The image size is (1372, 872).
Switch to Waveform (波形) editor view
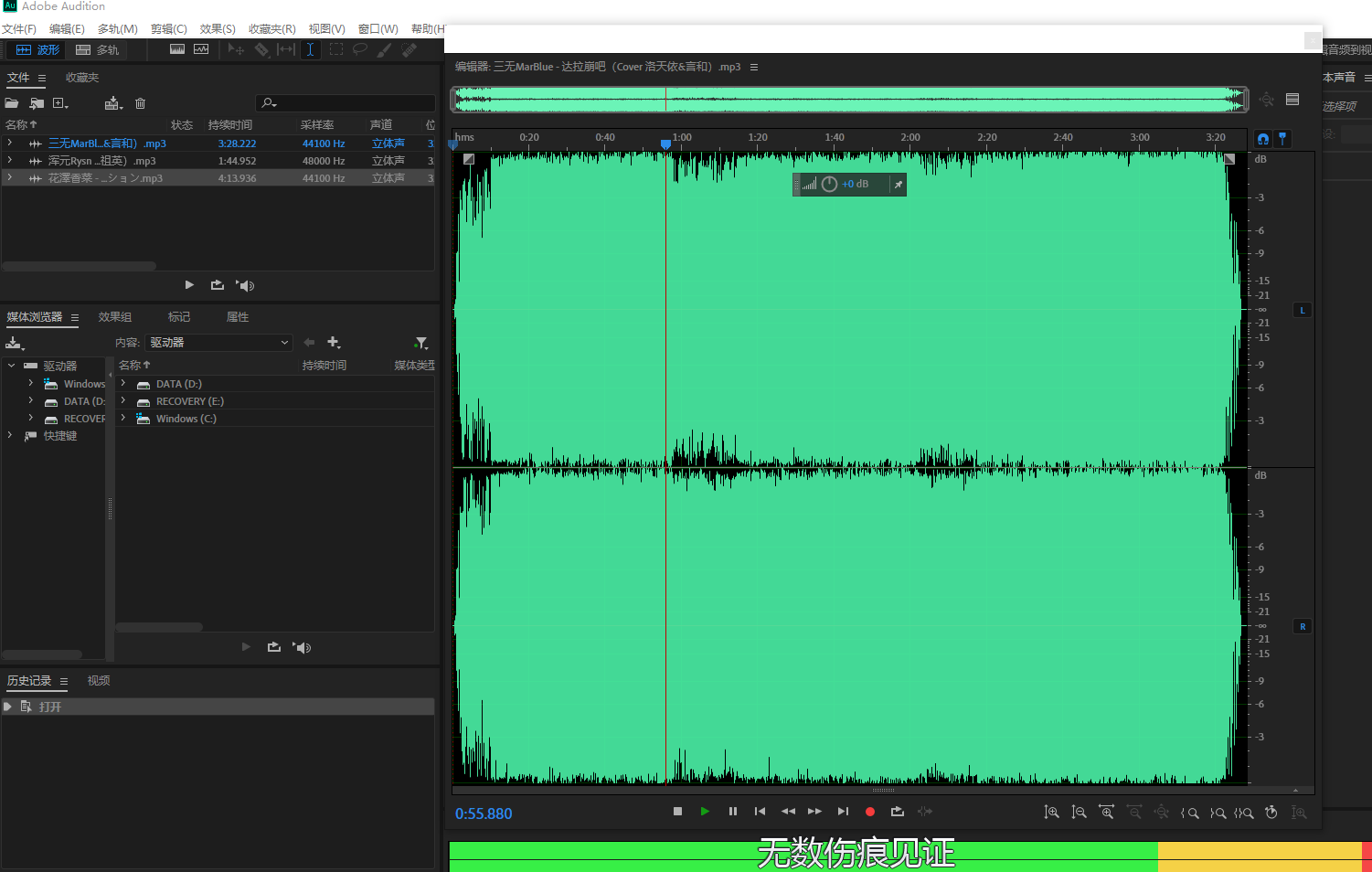point(37,49)
